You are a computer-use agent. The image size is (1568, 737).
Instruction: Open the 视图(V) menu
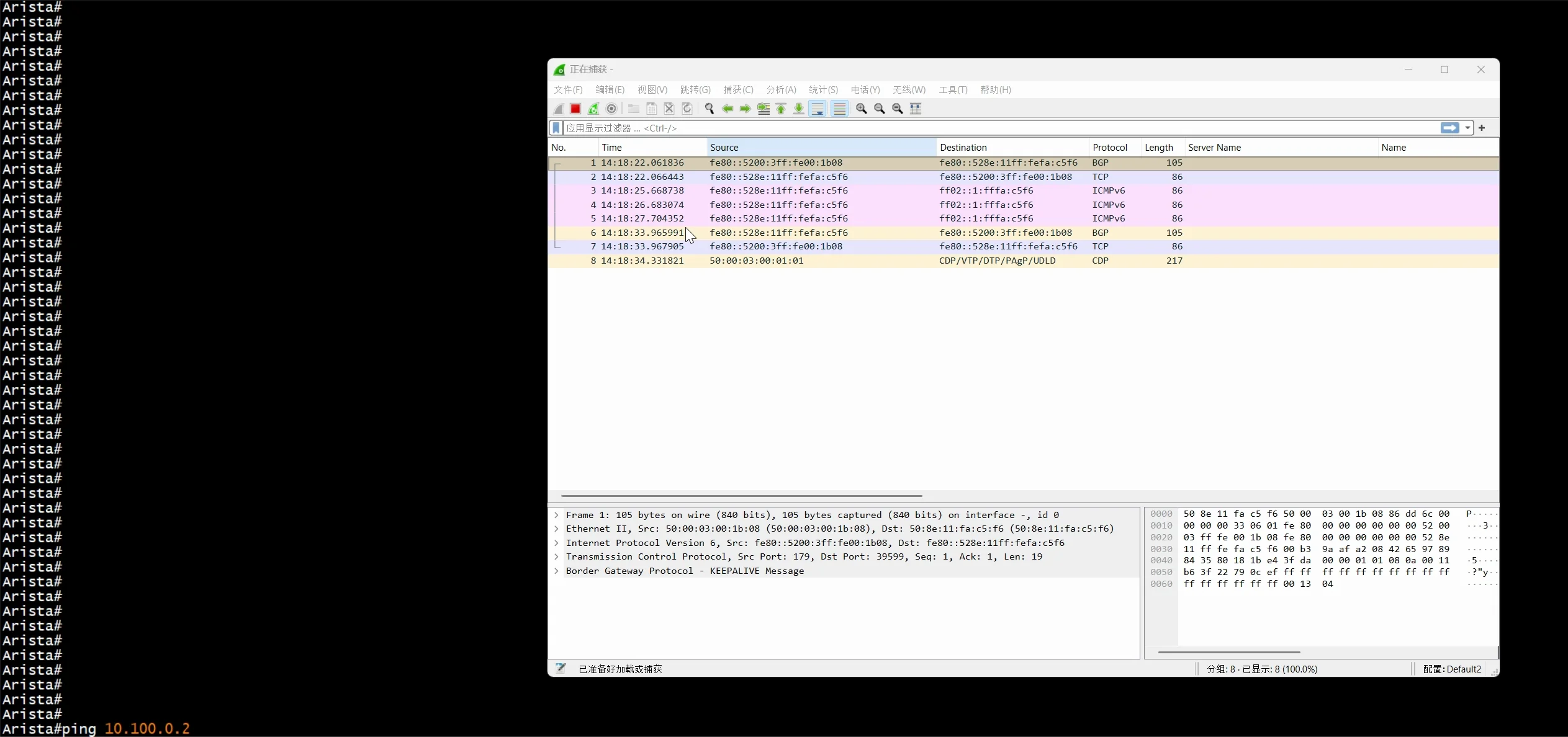click(x=652, y=90)
